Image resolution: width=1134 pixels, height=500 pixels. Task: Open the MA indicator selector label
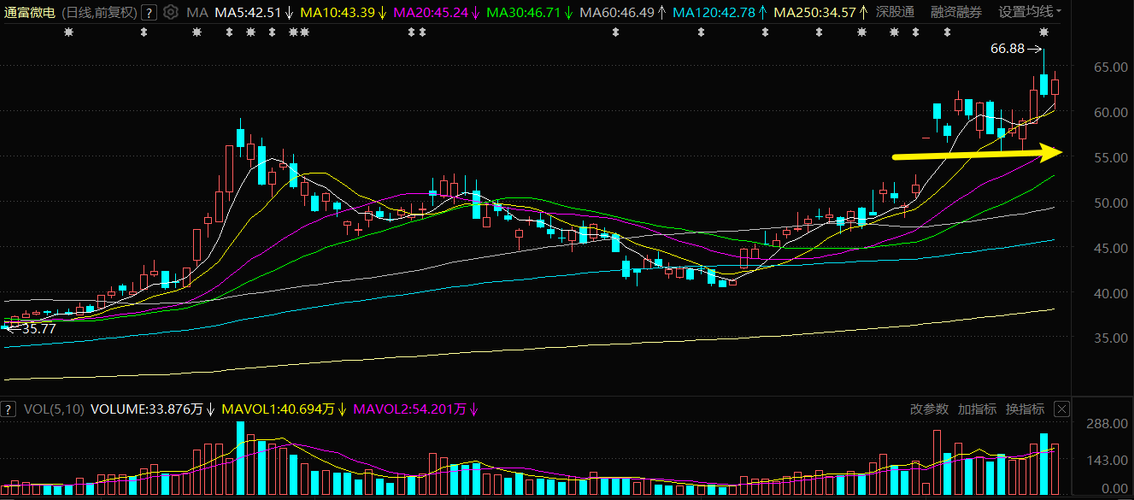pyautogui.click(x=197, y=12)
